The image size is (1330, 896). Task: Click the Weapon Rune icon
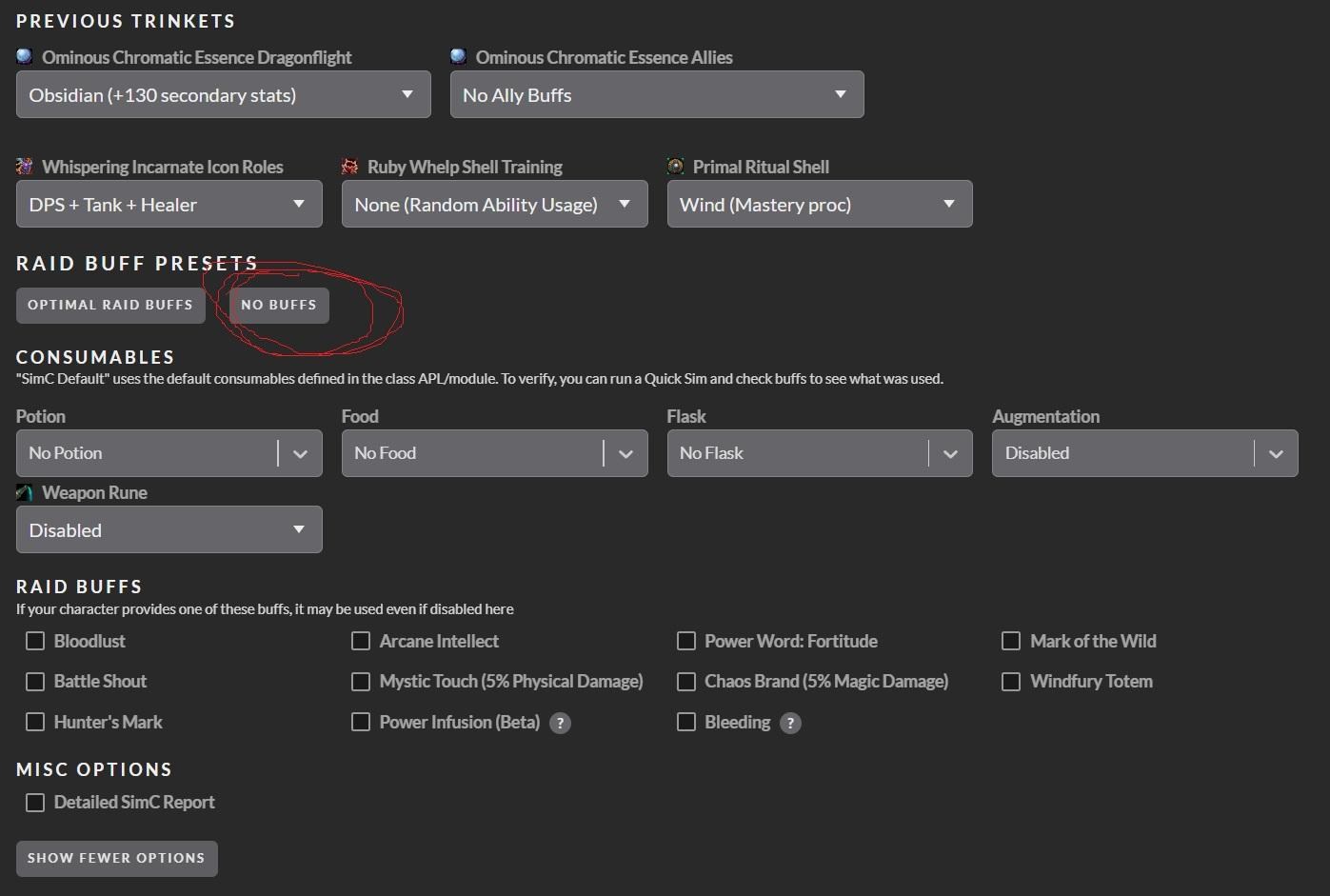click(x=25, y=493)
